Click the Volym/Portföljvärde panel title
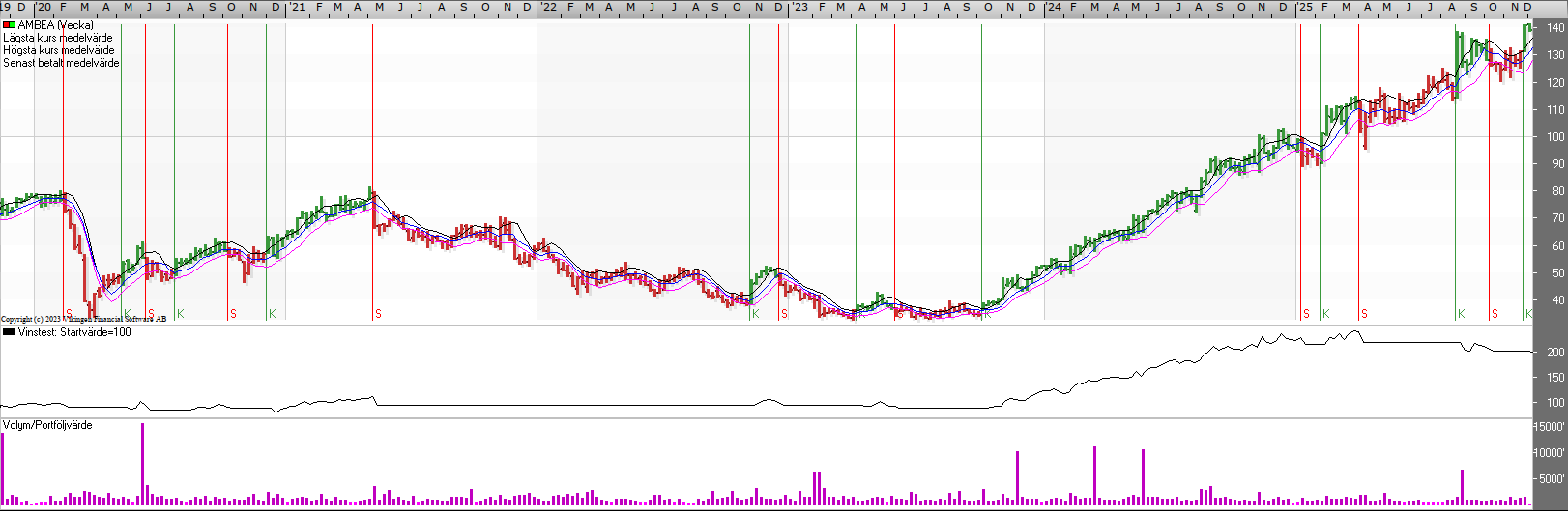The width and height of the screenshot is (1568, 511). tap(47, 425)
